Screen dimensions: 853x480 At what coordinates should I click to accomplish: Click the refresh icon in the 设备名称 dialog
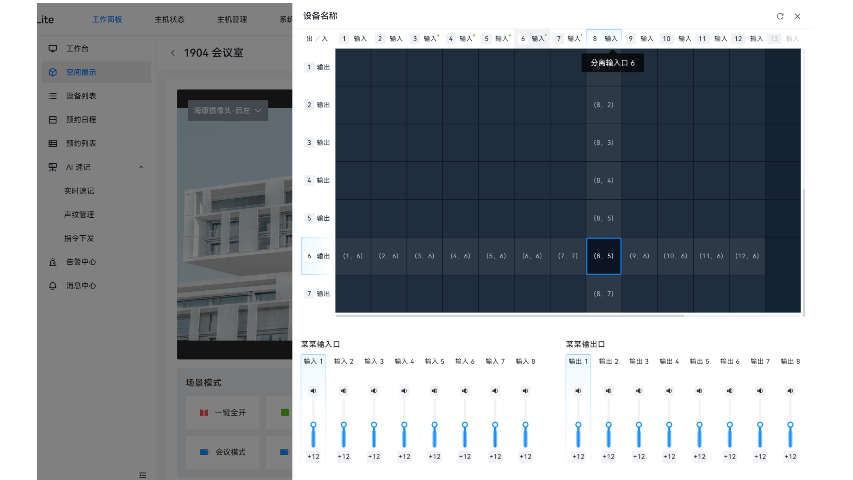point(780,16)
